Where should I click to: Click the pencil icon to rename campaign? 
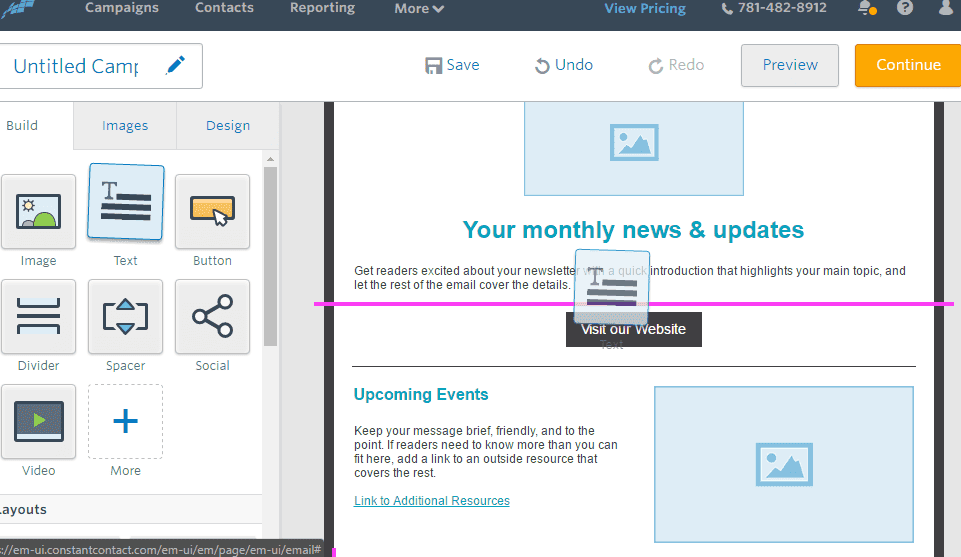[x=176, y=65]
